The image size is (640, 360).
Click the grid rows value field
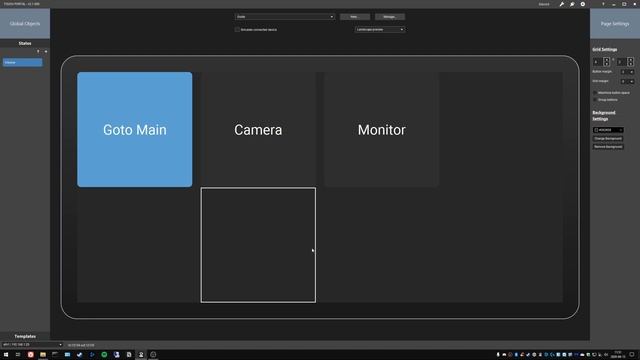pos(622,62)
